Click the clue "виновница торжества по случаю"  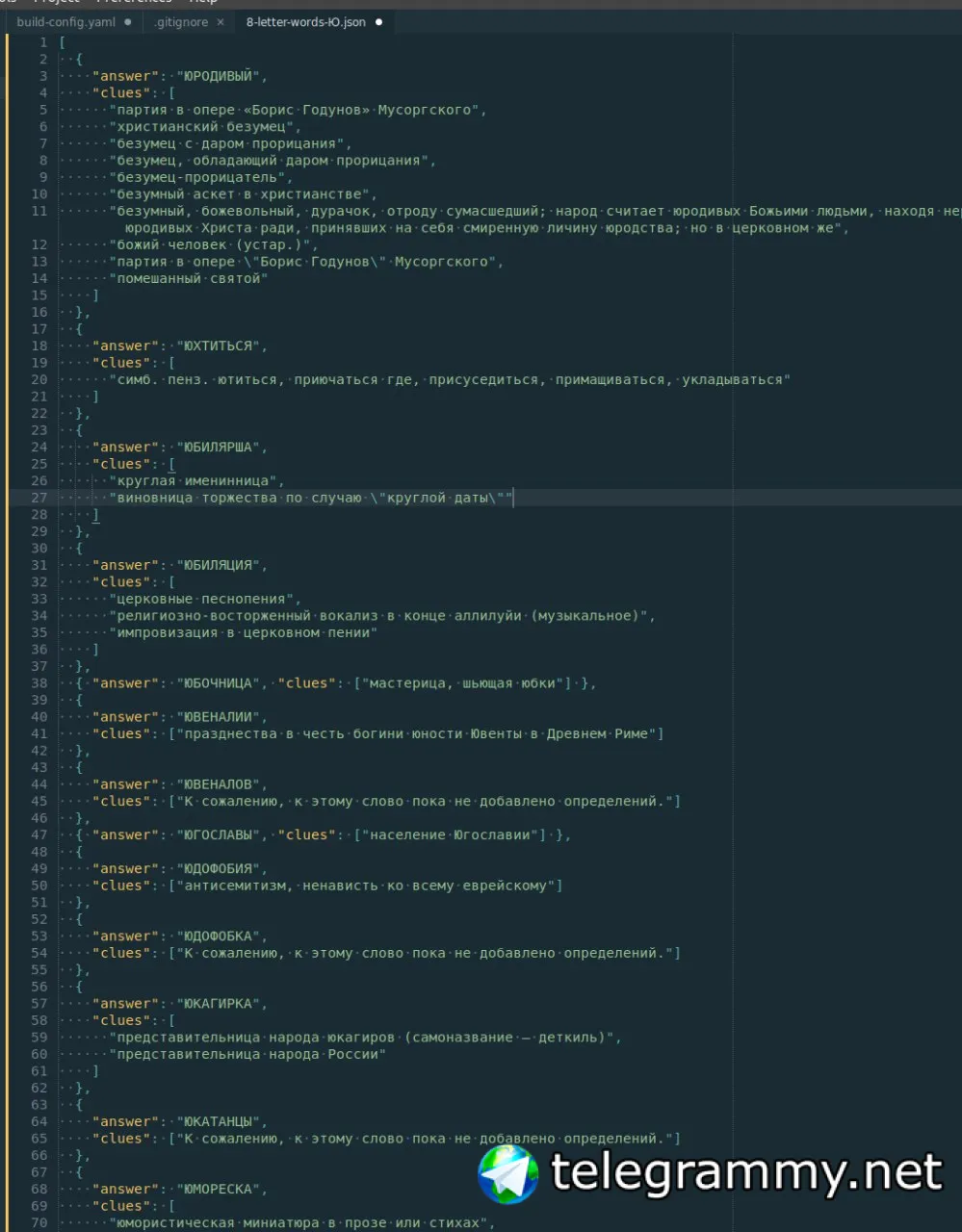311,498
